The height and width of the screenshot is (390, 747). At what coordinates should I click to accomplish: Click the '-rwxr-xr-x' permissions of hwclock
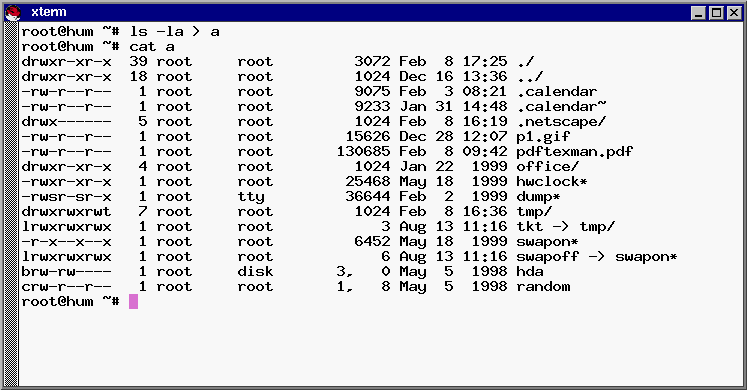click(67, 182)
